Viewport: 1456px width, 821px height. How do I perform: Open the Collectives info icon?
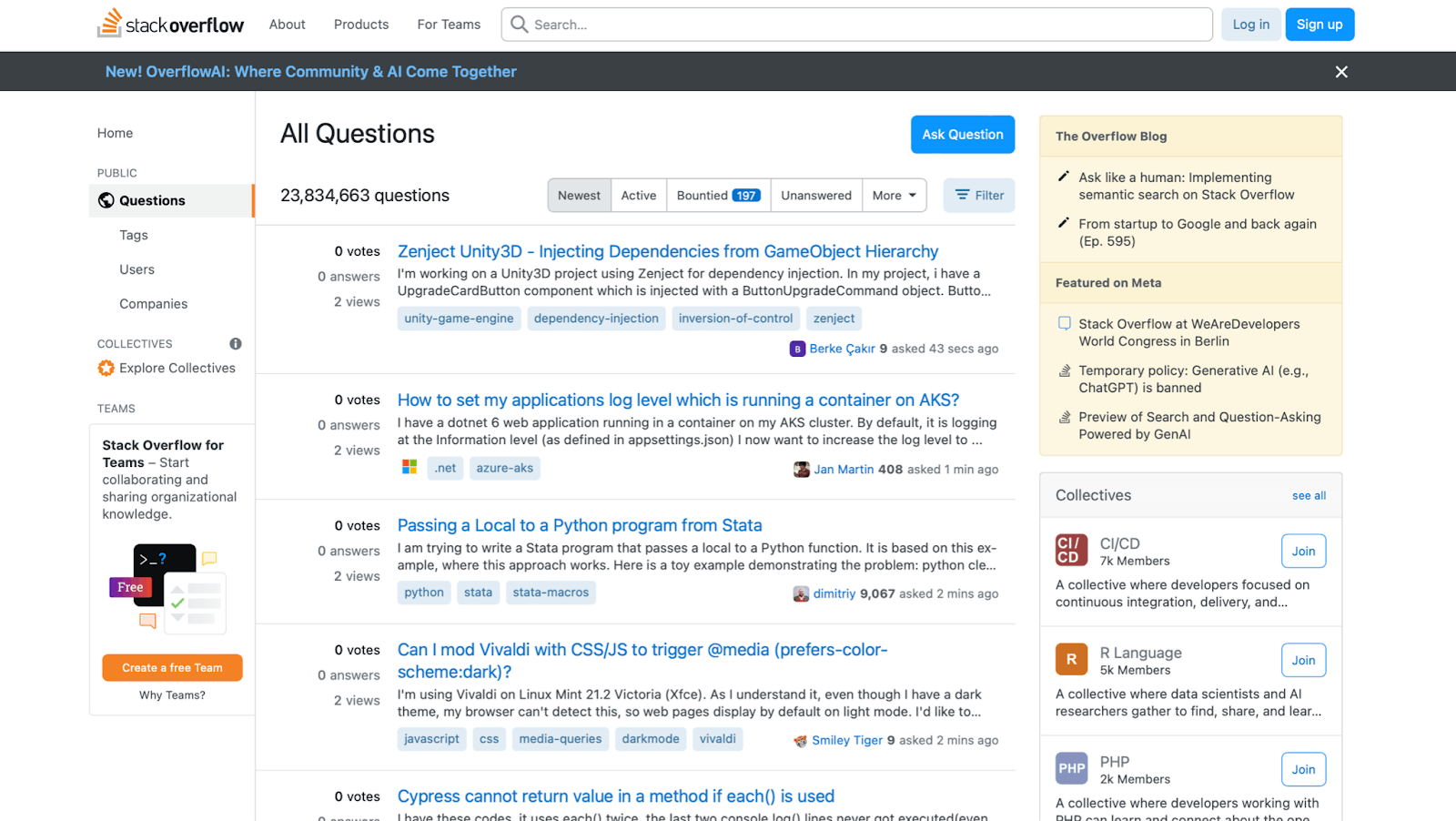[x=236, y=343]
